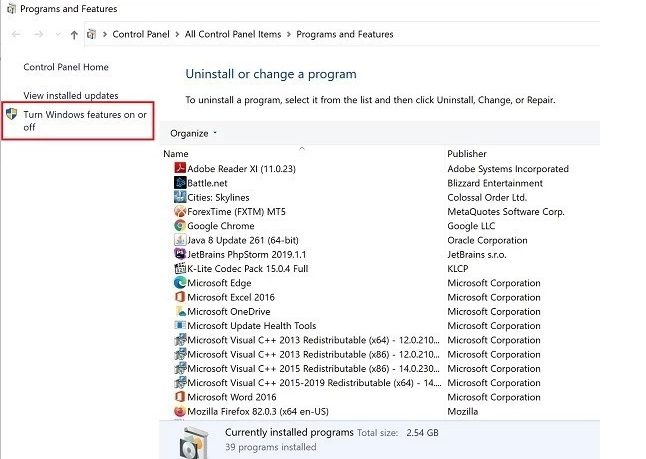Click the Mozilla Firefox icon
Screen dimensions: 646x459
click(180, 411)
